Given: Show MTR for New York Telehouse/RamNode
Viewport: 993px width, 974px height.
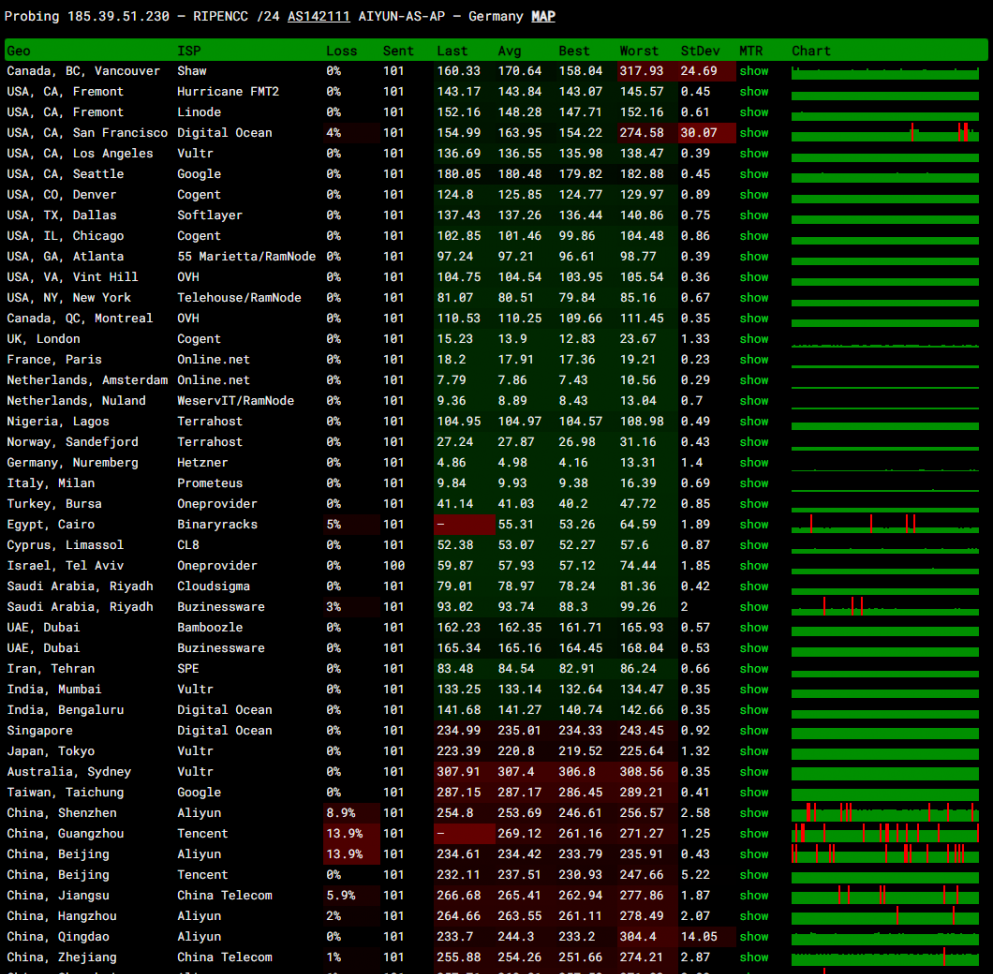Looking at the screenshot, I should click(x=754, y=298).
